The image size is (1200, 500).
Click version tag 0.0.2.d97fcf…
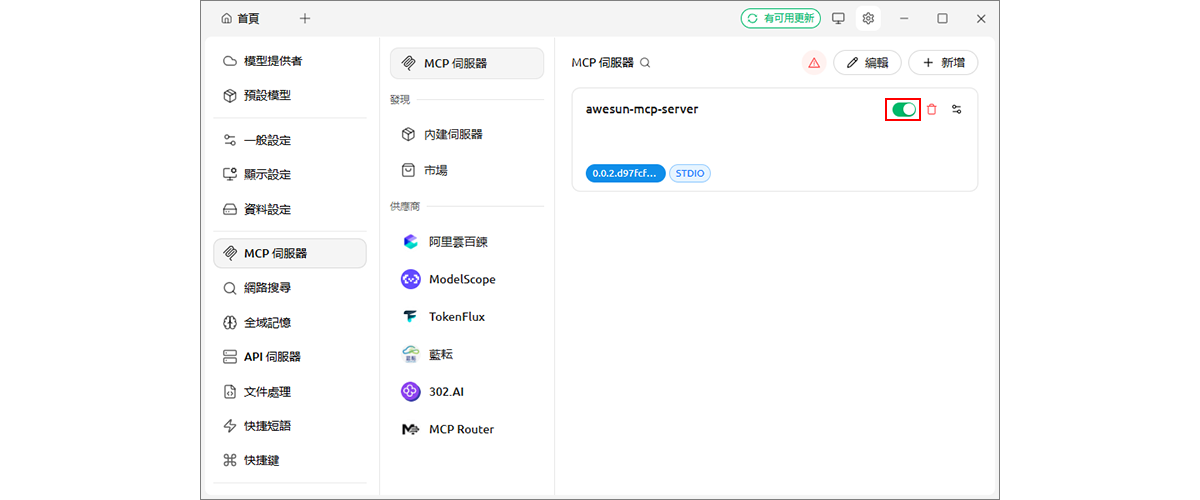click(626, 173)
